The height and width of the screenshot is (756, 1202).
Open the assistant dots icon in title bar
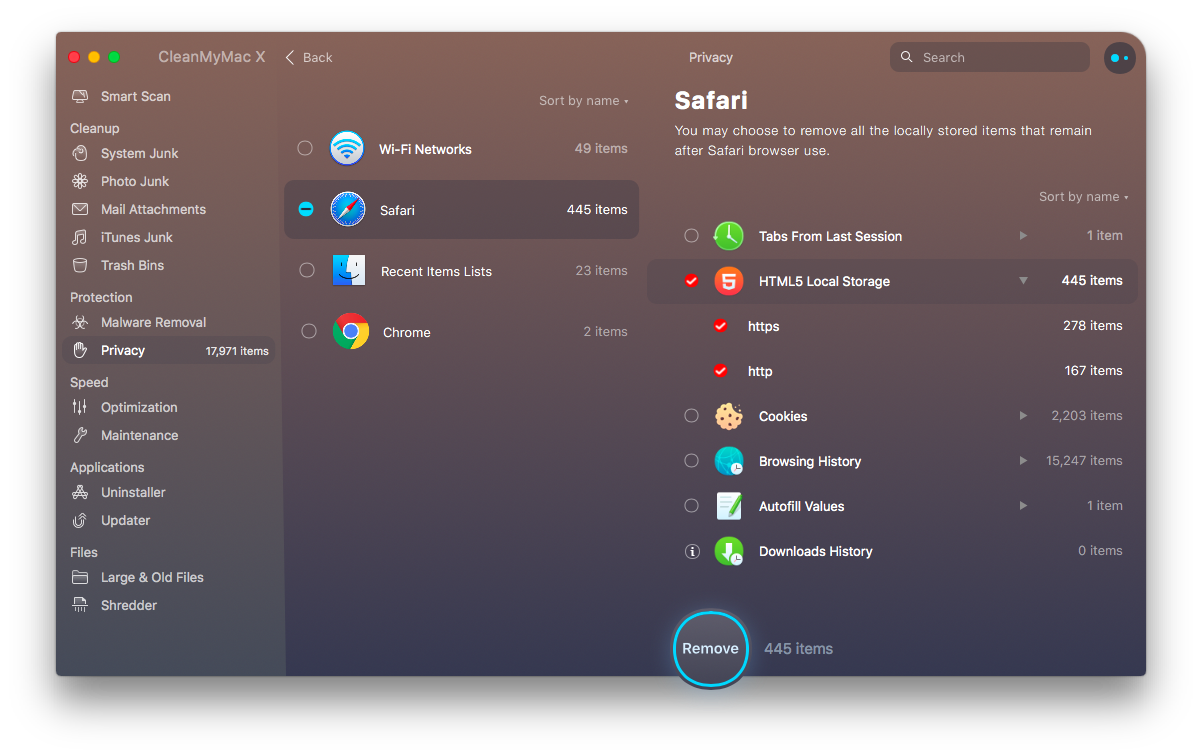tap(1119, 58)
